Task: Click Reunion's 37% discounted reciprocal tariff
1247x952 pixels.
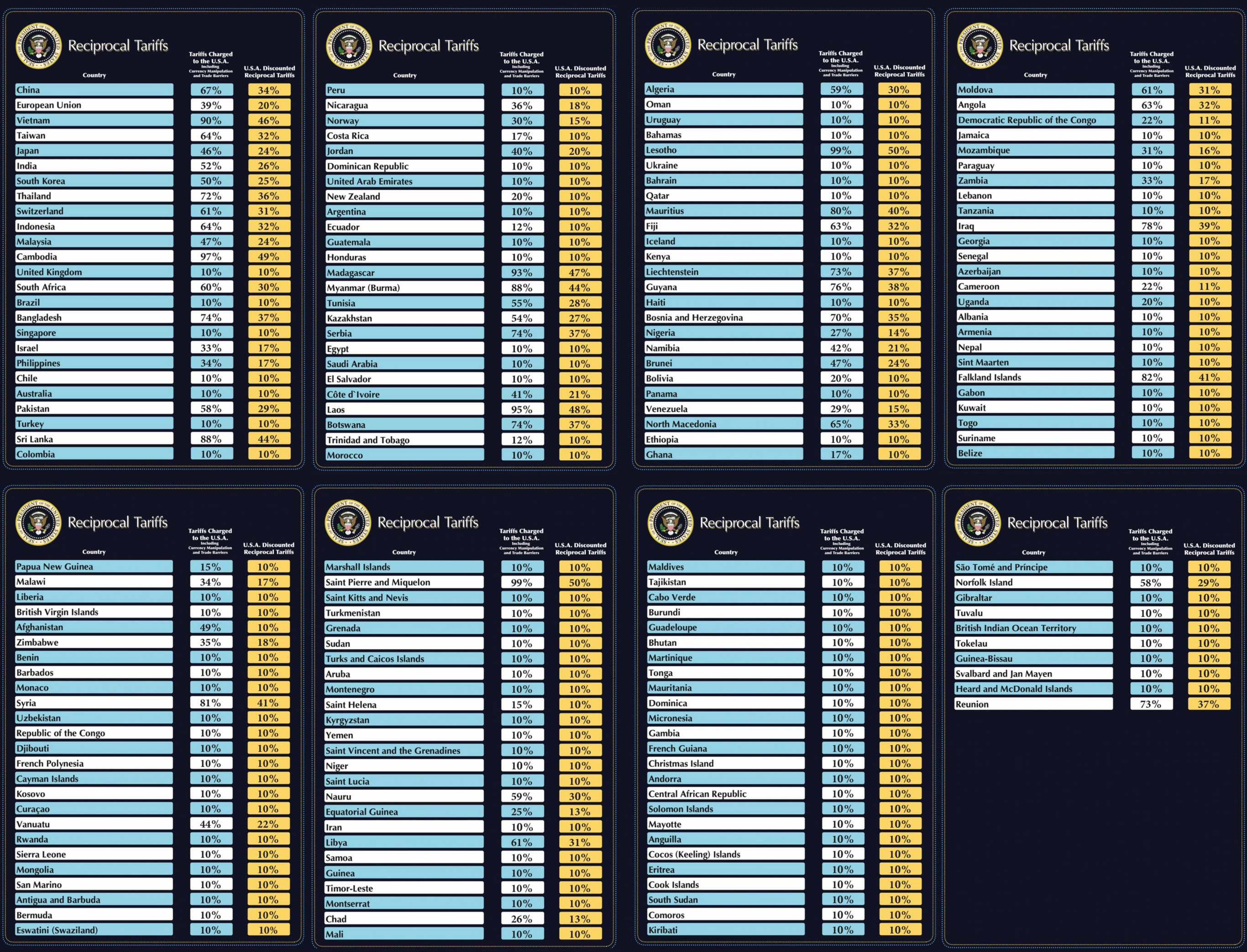Action: point(1209,704)
